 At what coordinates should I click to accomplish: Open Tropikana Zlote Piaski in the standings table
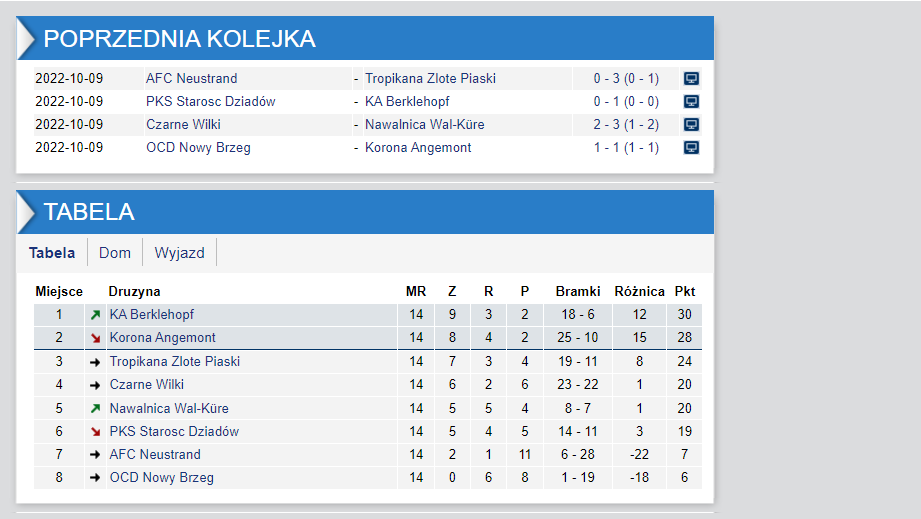(x=174, y=361)
